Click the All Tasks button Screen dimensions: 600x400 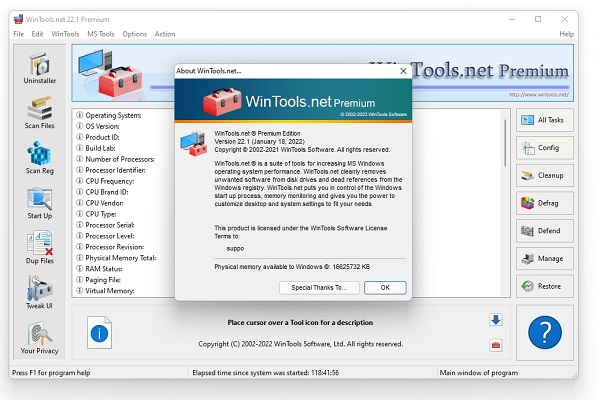pyautogui.click(x=545, y=120)
